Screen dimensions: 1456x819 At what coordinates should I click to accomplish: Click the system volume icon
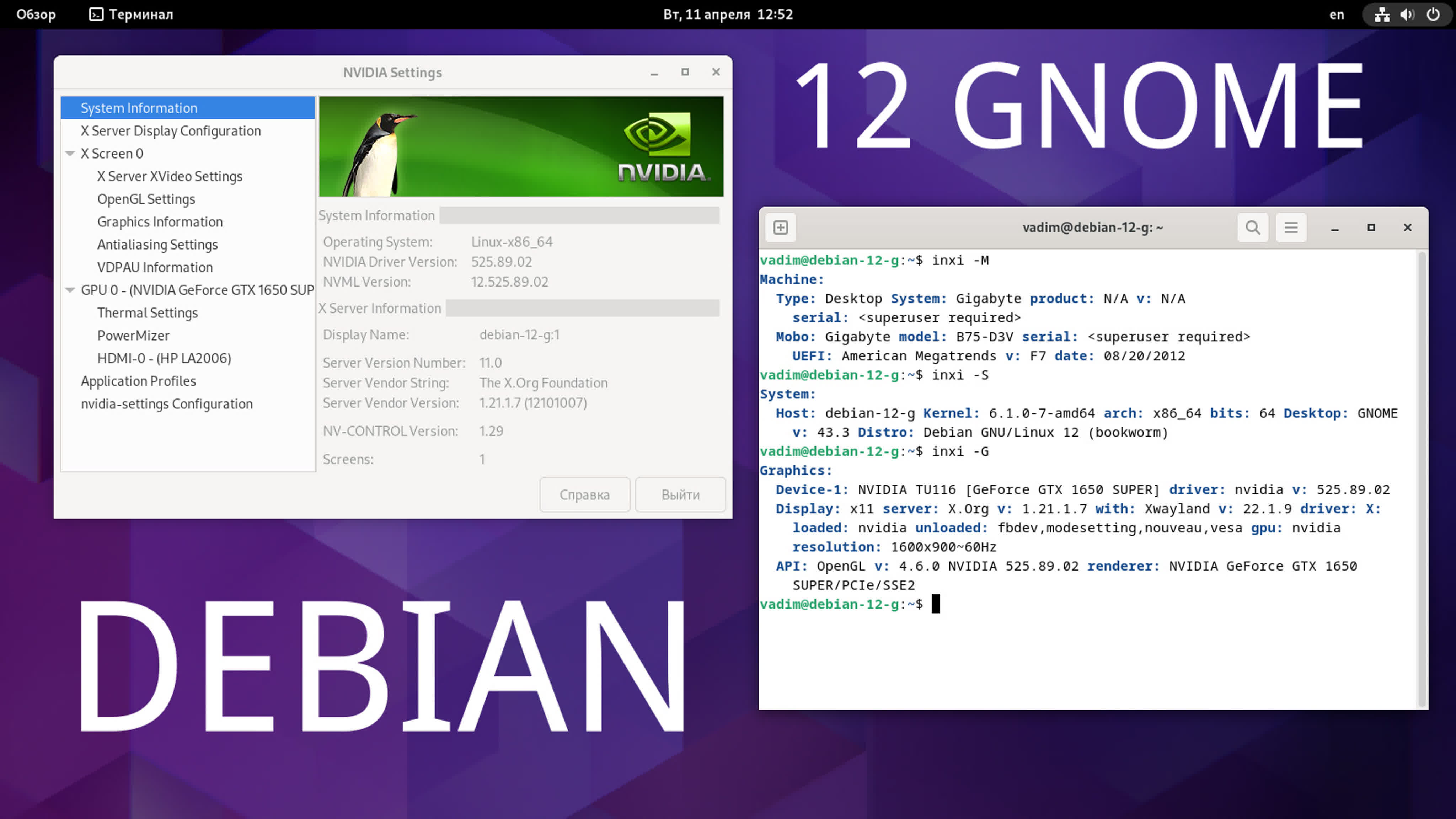point(1406,14)
